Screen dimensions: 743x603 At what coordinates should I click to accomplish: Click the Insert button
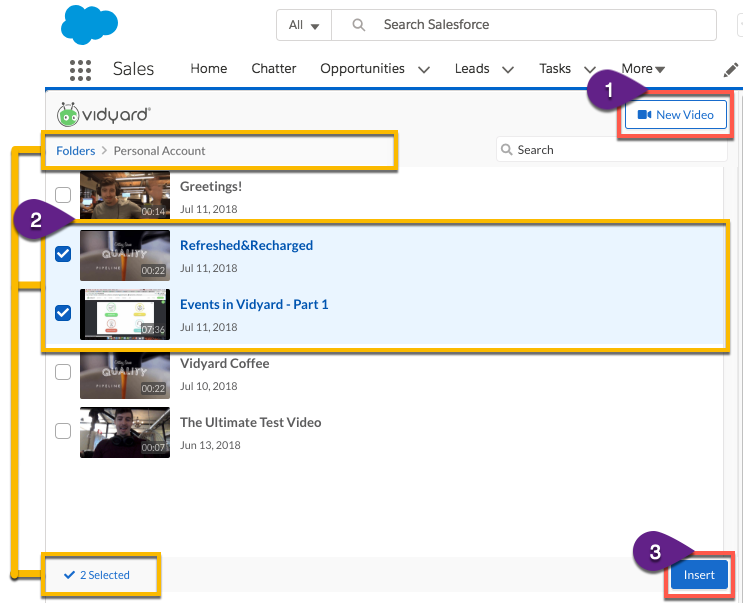point(699,575)
